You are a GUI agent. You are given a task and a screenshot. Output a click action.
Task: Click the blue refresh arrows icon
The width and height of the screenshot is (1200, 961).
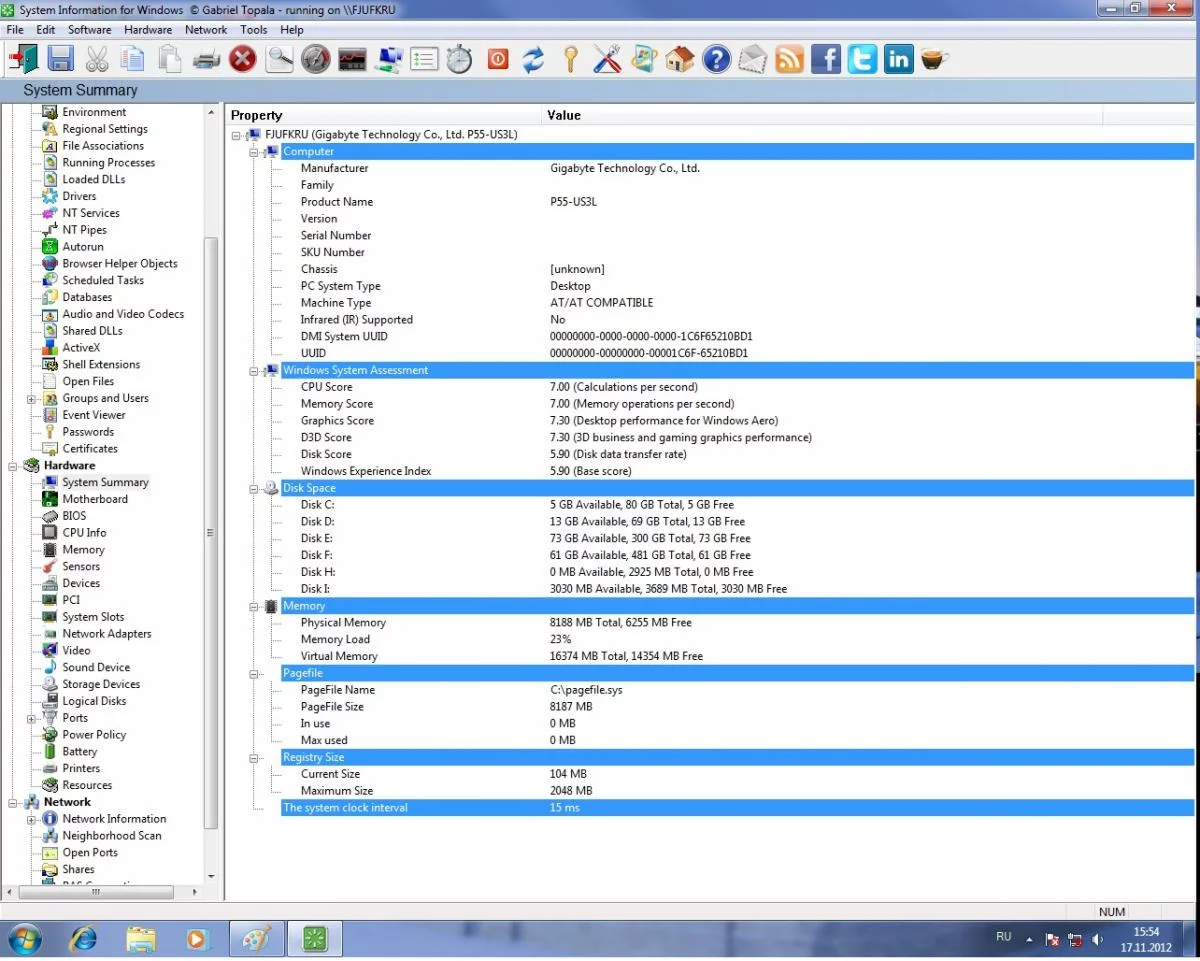[534, 60]
